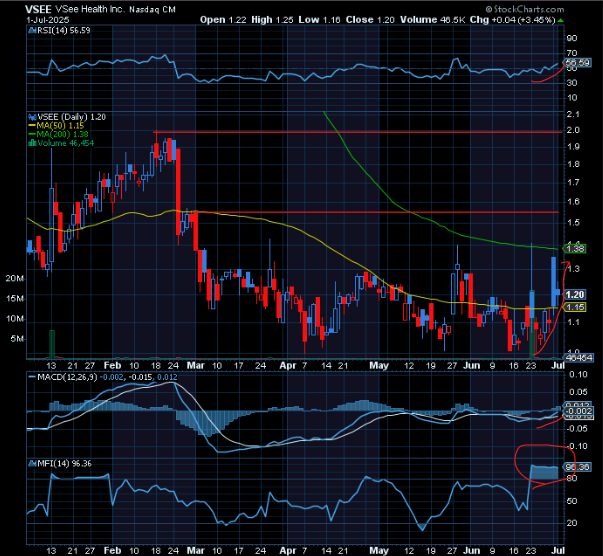The width and height of the screenshot is (603, 556).
Task: Click the 96.36 MFI value tag on axis
Action: click(577, 467)
